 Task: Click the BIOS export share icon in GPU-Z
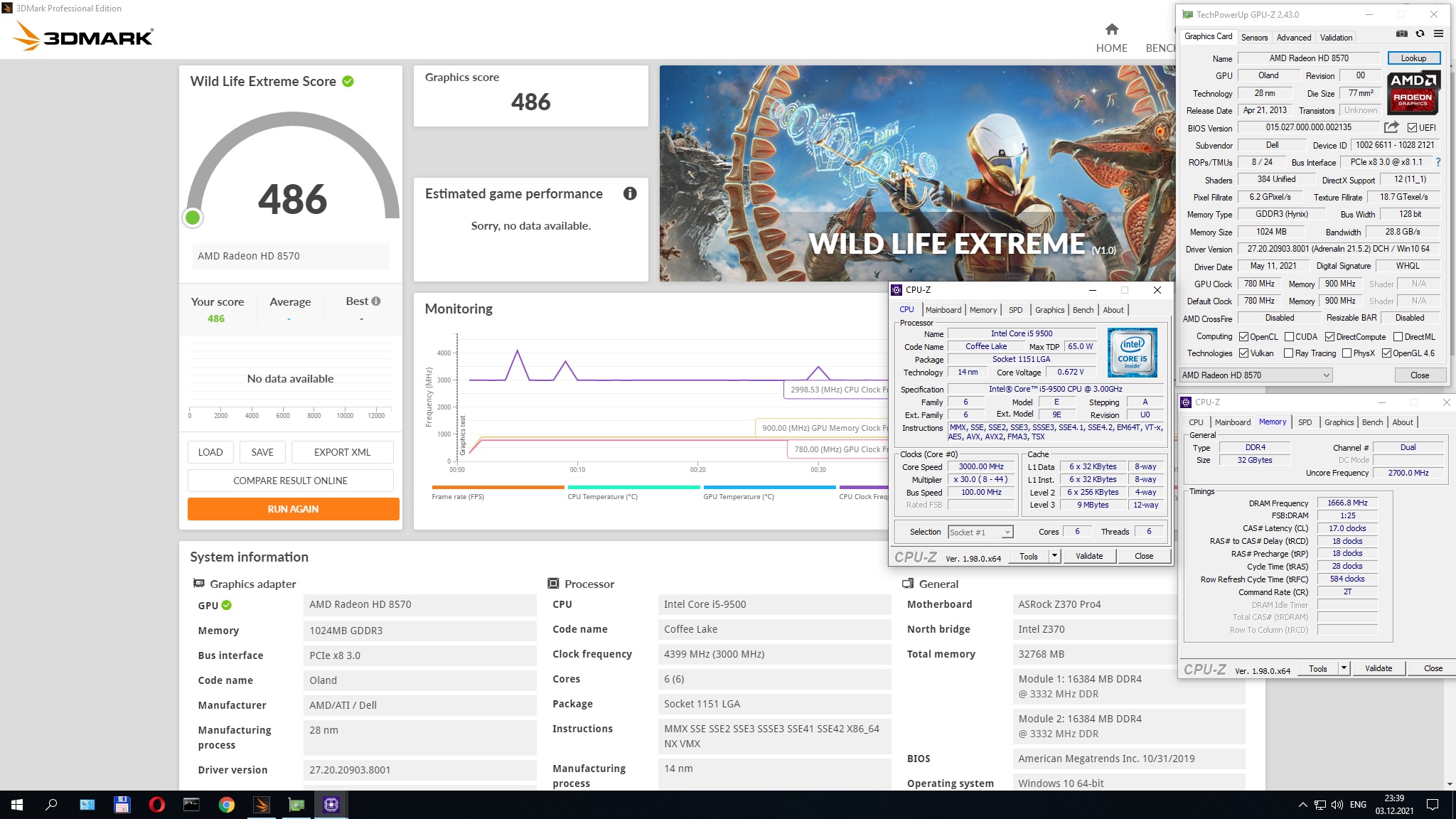[x=1391, y=127]
